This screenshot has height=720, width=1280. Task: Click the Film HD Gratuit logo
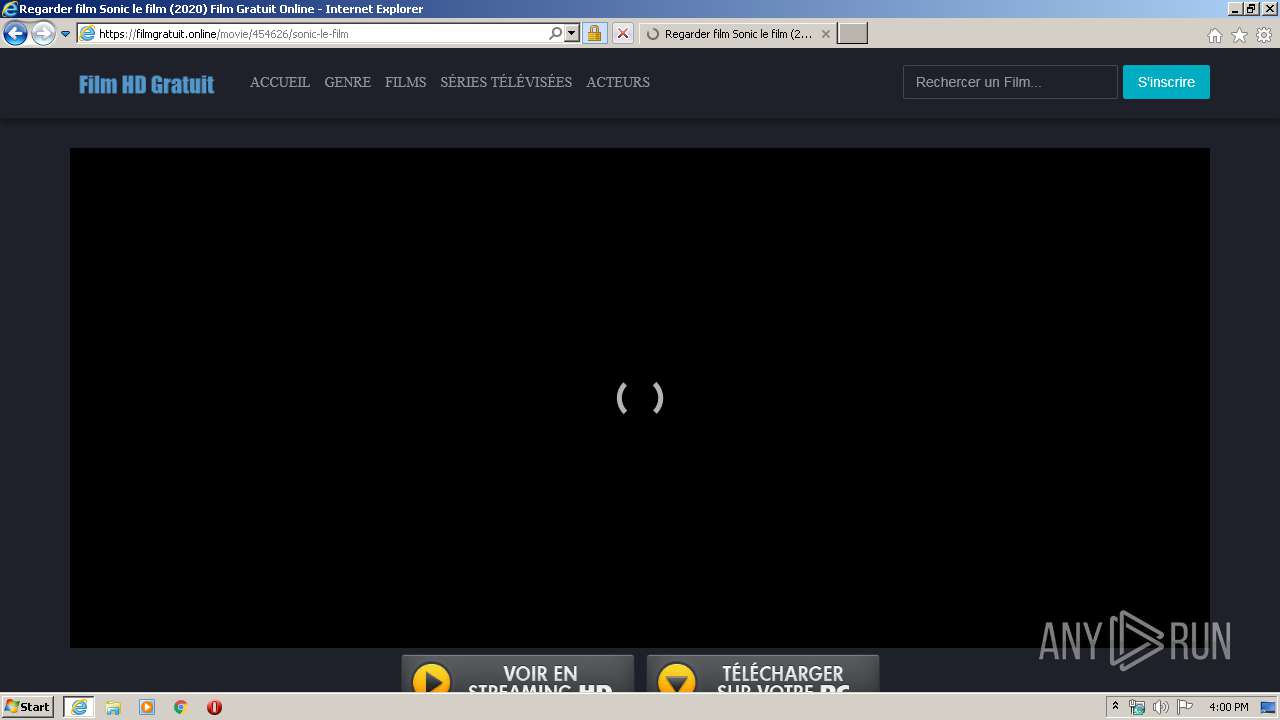coord(147,84)
